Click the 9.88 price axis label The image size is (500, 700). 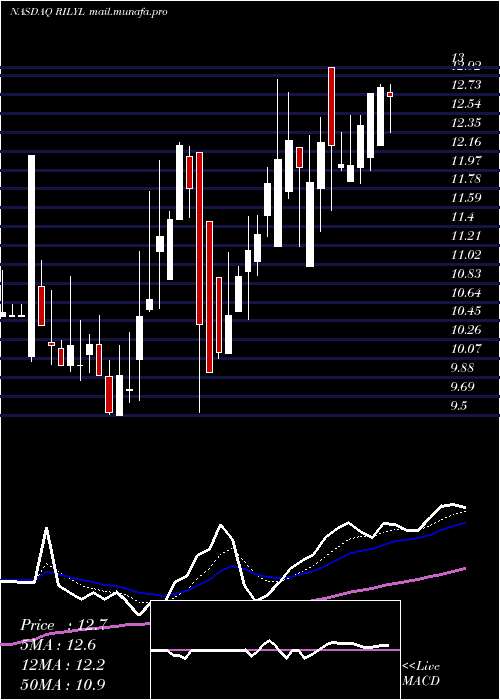coord(463,367)
